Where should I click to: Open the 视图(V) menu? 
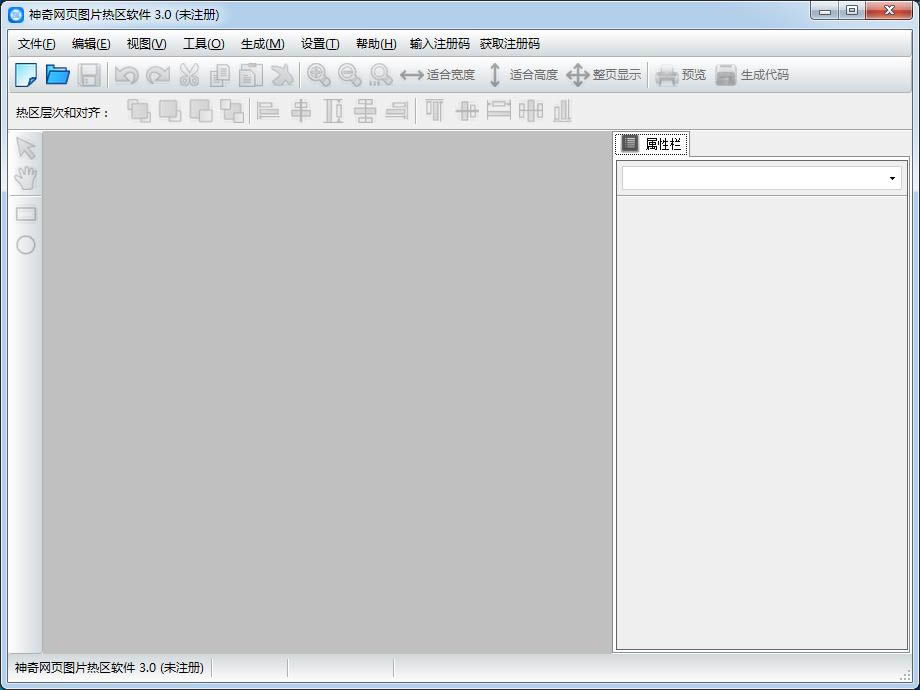[x=147, y=44]
